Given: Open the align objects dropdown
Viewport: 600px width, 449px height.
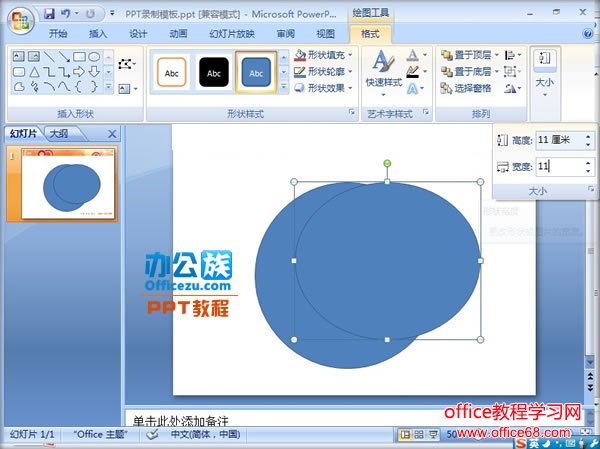Looking at the screenshot, I should pyautogui.click(x=513, y=55).
